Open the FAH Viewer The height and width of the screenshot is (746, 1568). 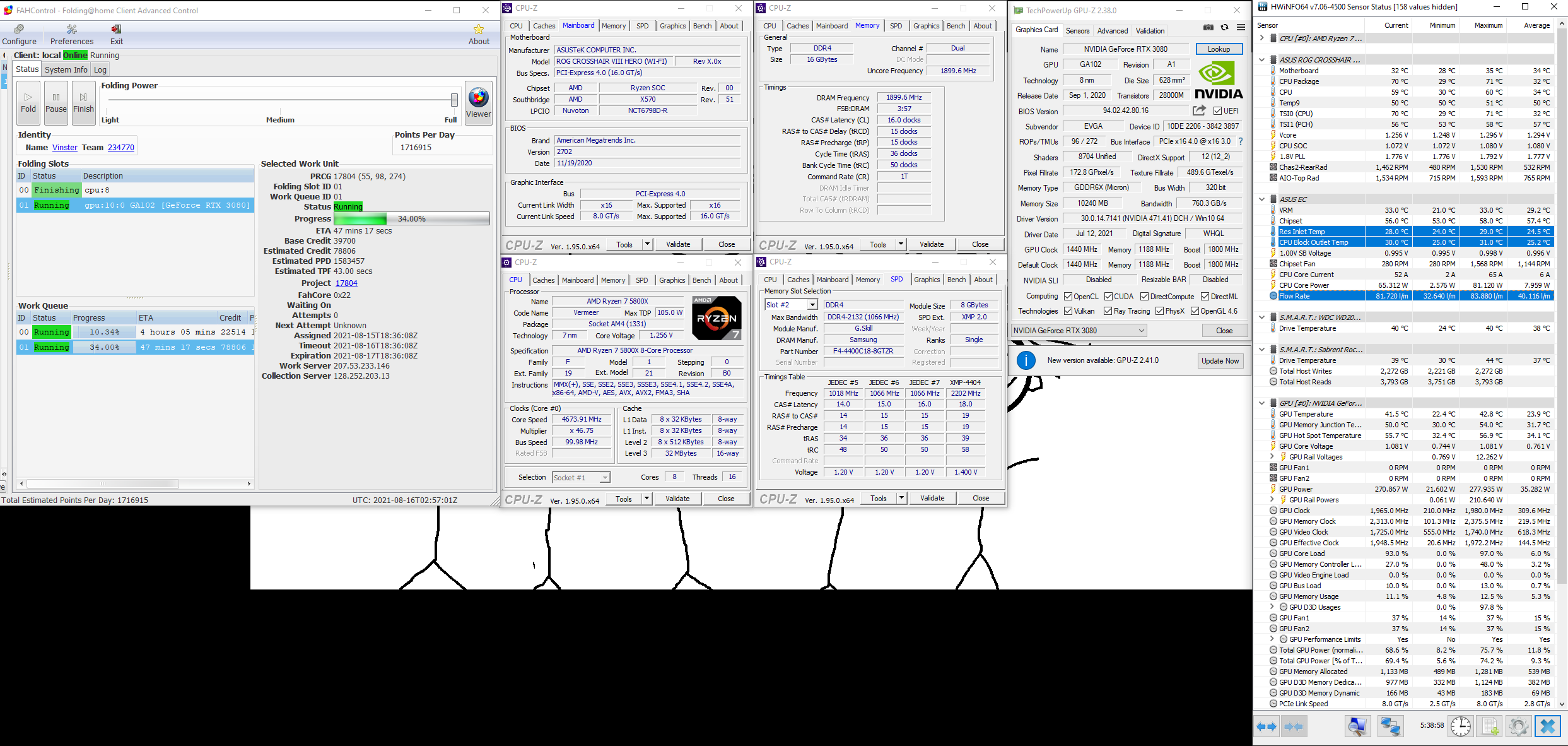point(479,102)
